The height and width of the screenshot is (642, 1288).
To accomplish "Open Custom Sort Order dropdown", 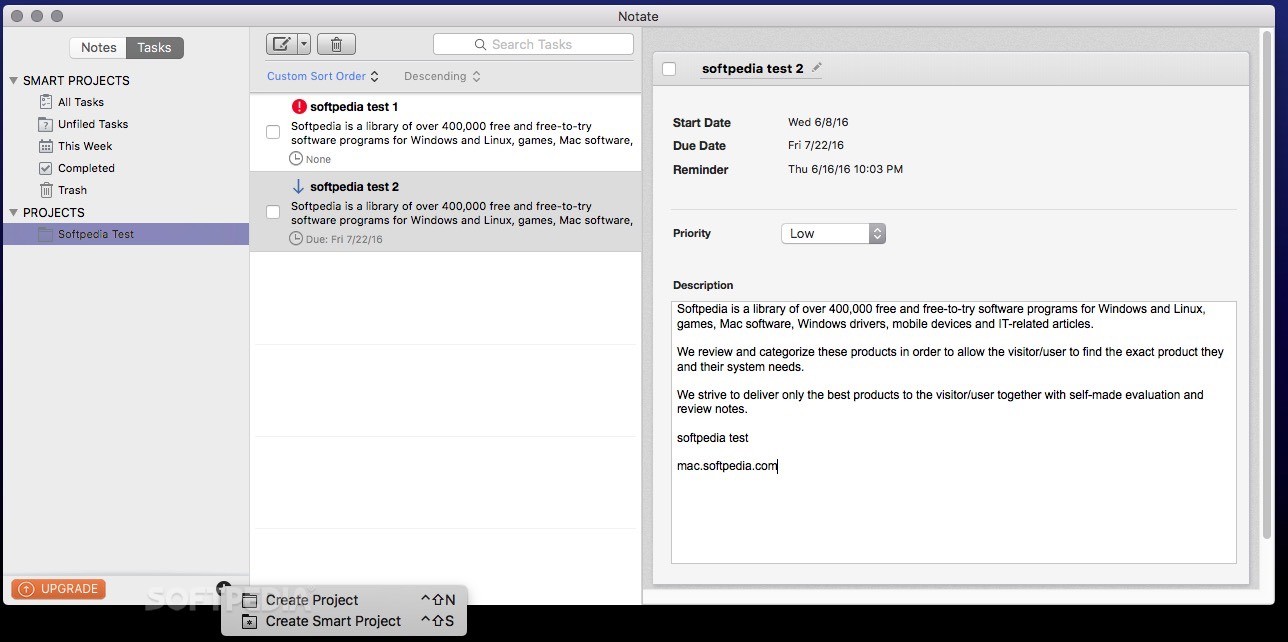I will 323,76.
